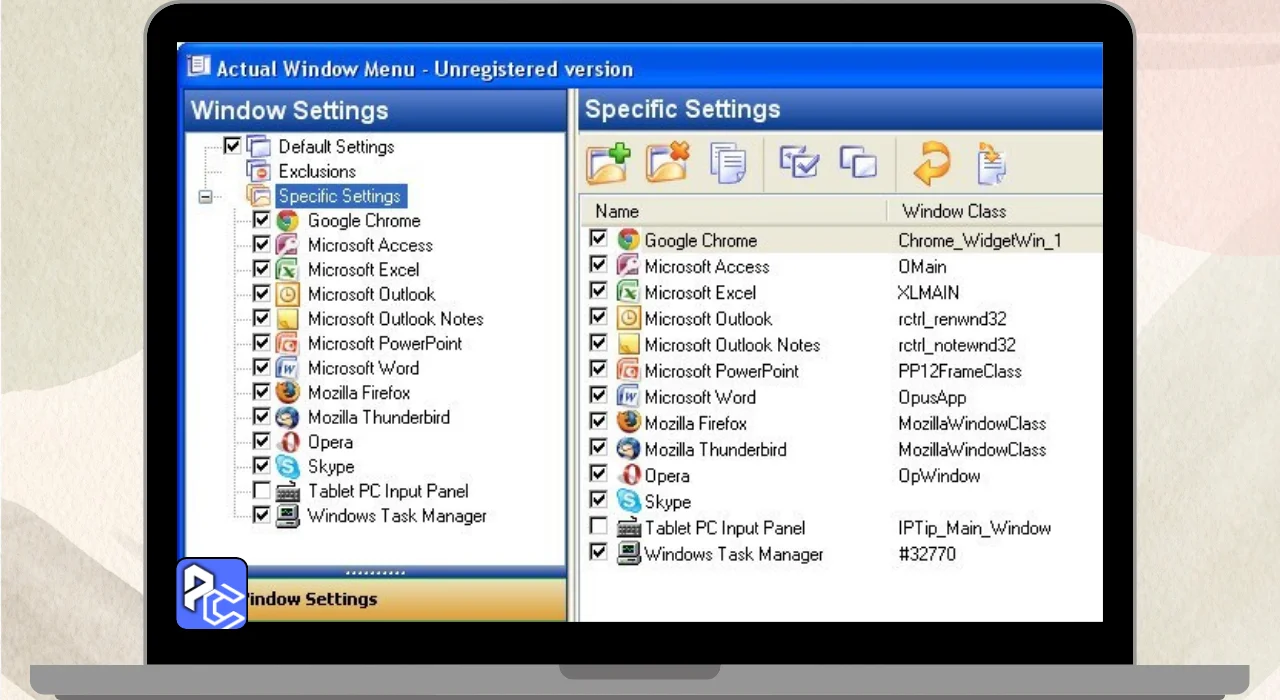Screen dimensions: 1280x700
Task: Click the add new settings folder-plus icon
Action: point(609,164)
